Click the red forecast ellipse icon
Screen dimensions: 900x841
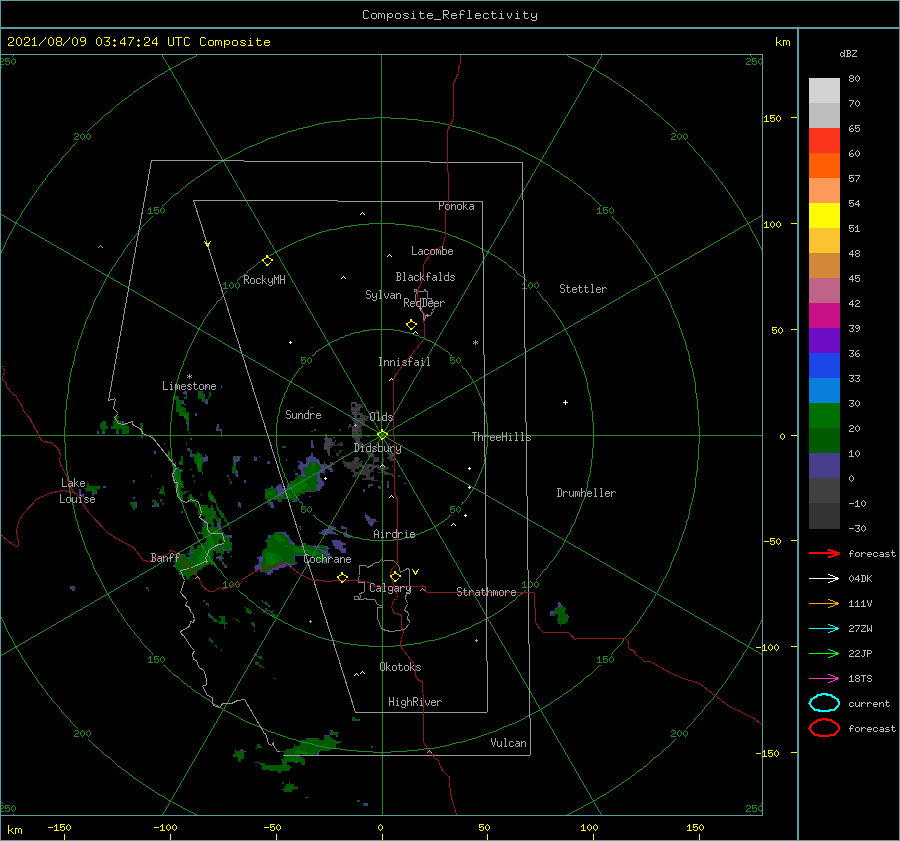pos(824,728)
